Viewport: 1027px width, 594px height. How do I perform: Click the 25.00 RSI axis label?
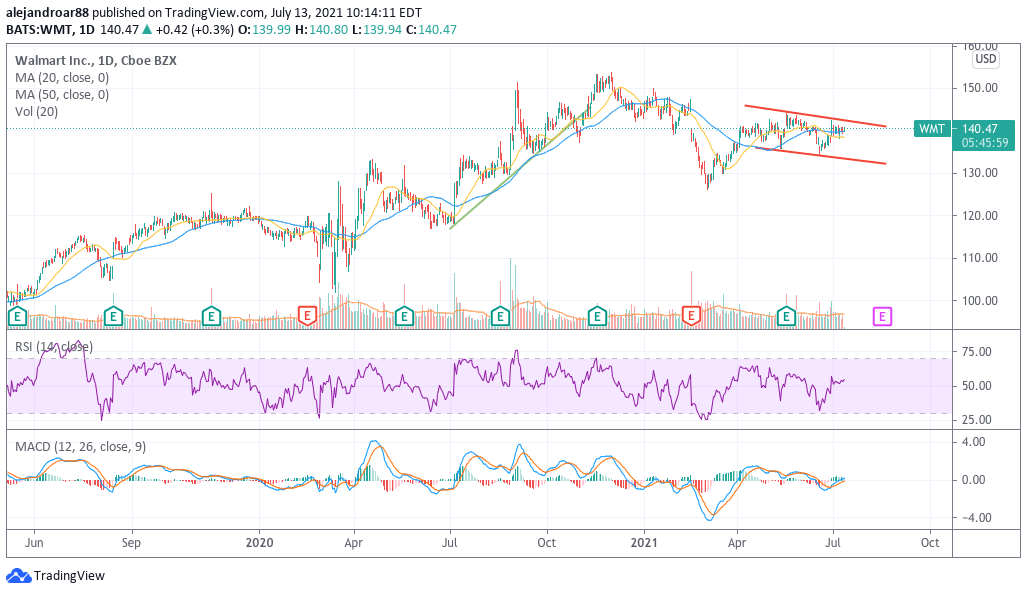pyautogui.click(x=977, y=420)
